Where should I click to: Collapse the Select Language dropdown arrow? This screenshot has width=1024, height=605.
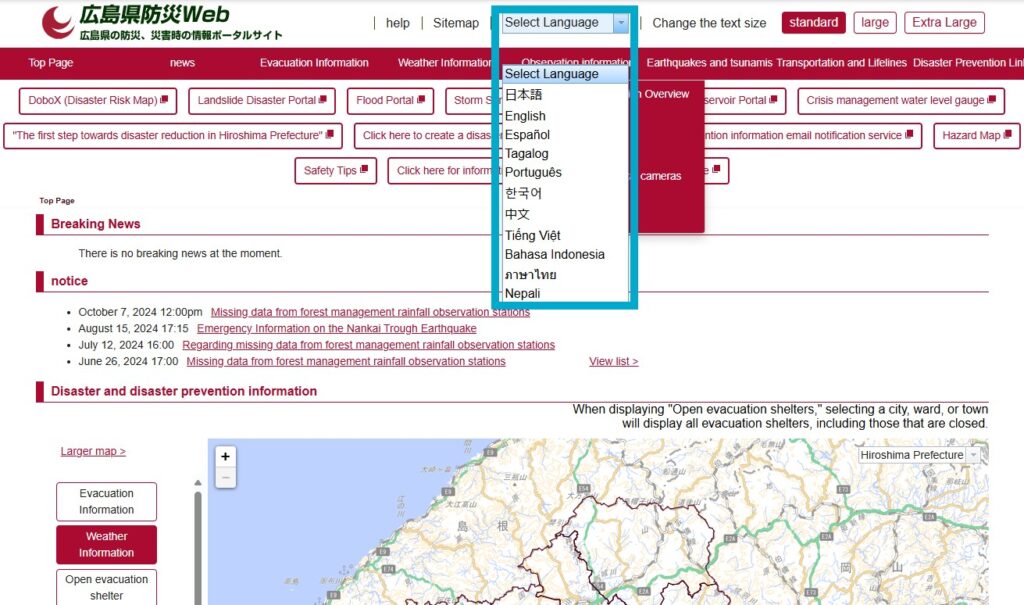622,23
